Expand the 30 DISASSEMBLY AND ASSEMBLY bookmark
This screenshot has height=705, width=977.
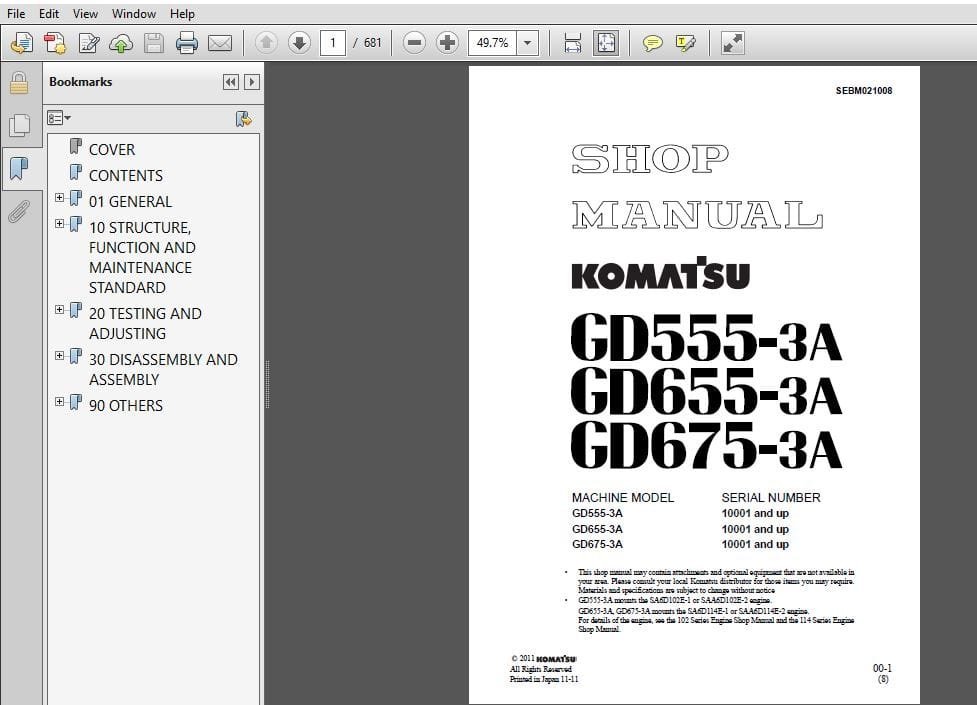click(59, 356)
